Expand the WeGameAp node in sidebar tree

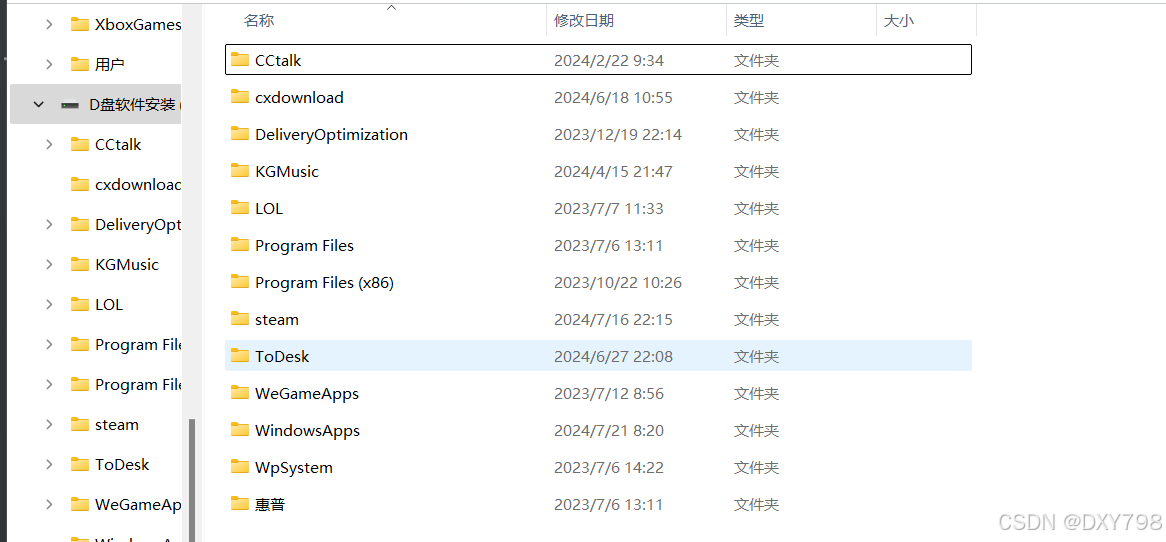tap(49, 504)
